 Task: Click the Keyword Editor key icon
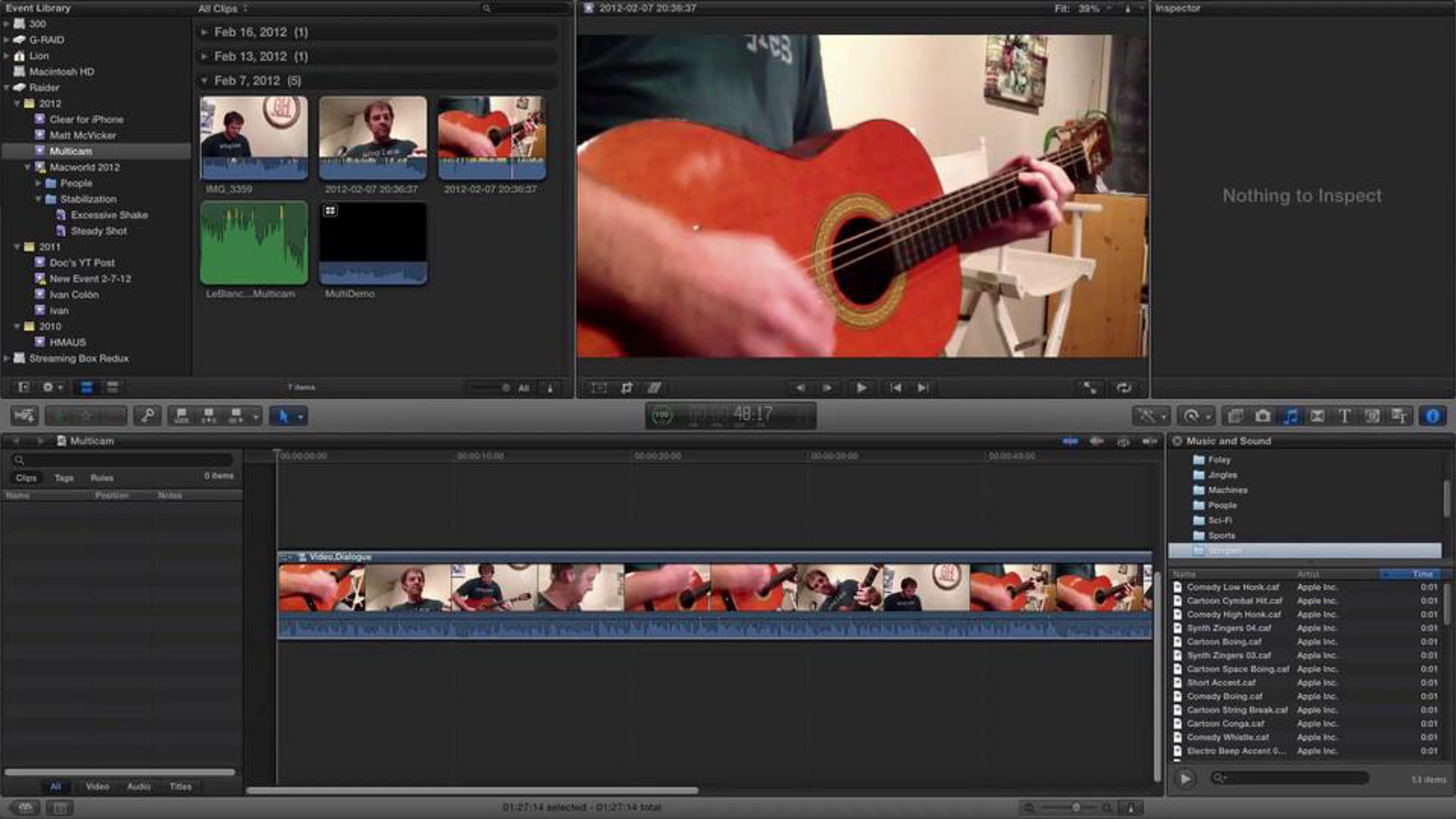click(147, 416)
